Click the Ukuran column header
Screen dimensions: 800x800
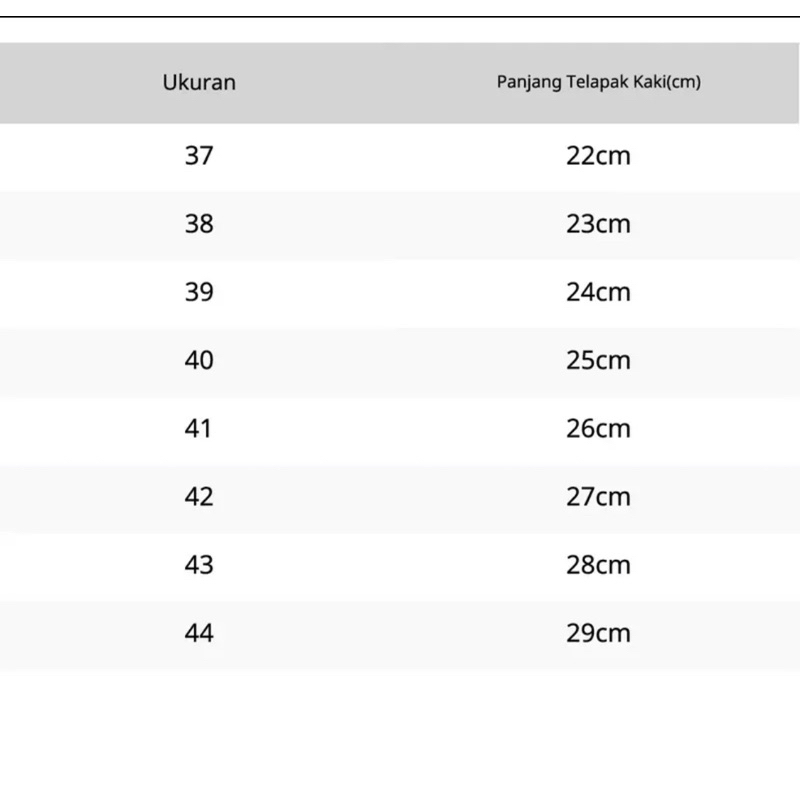pos(199,82)
